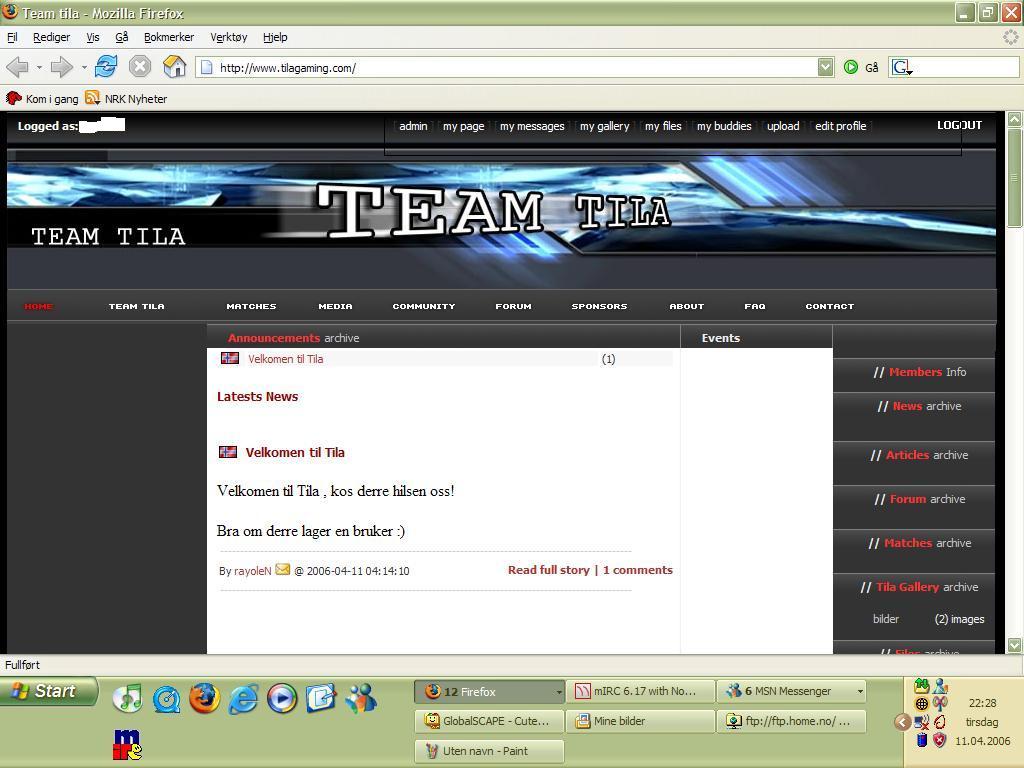Expand the MSN Messenger taskbar group dropdown
This screenshot has height=768, width=1024.
click(x=860, y=691)
